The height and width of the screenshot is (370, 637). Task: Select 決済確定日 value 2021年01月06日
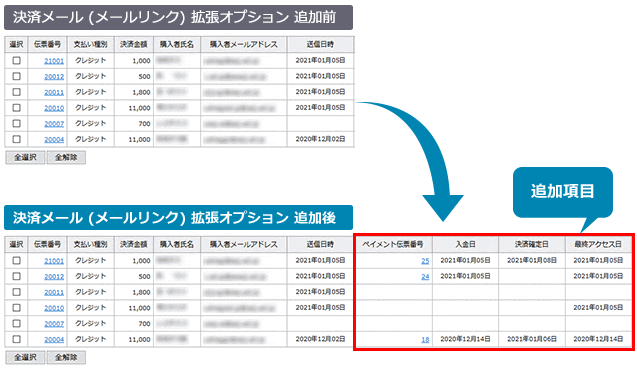(532, 339)
